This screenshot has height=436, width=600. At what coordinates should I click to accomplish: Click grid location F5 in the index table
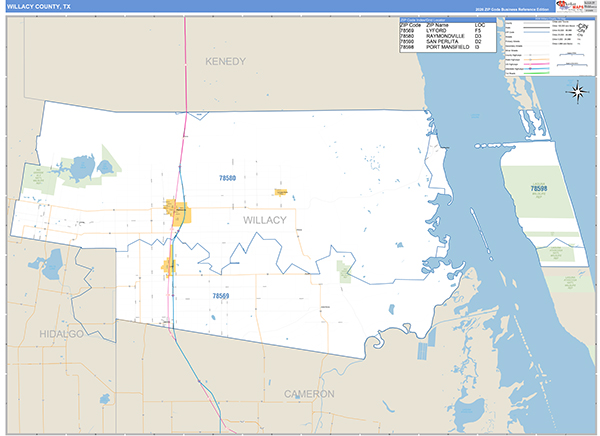(478, 31)
